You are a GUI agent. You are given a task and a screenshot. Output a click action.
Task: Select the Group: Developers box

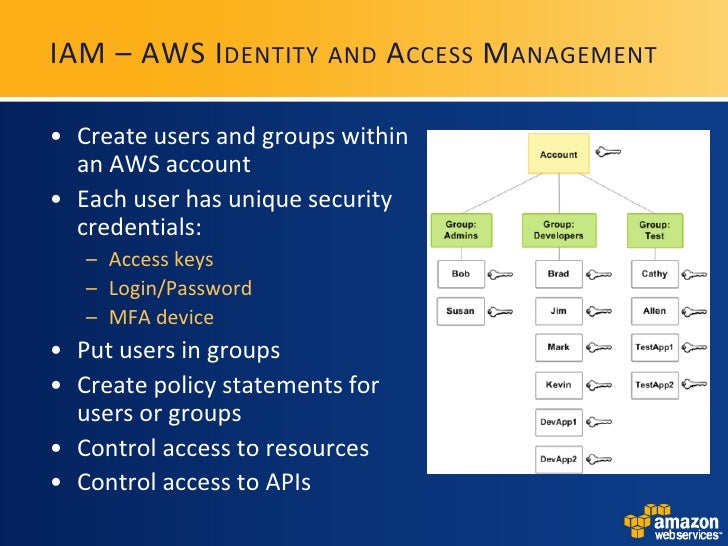559,230
